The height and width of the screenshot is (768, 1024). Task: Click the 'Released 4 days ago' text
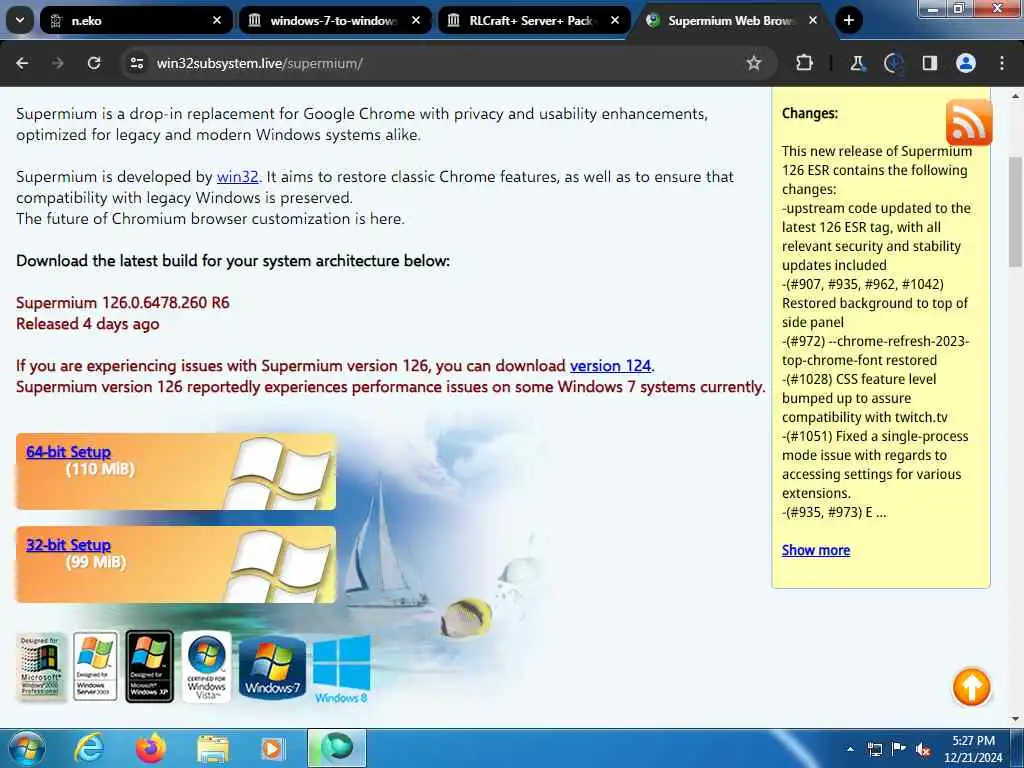(88, 324)
